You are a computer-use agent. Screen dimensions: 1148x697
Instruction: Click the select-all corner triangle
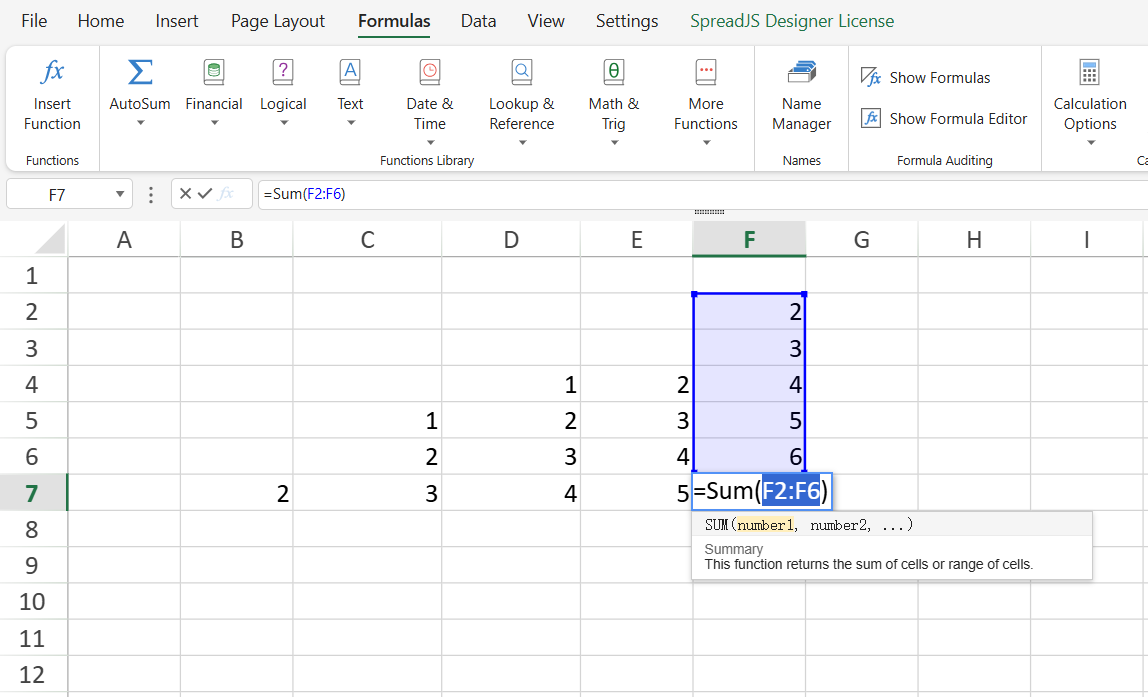pyautogui.click(x=50, y=239)
